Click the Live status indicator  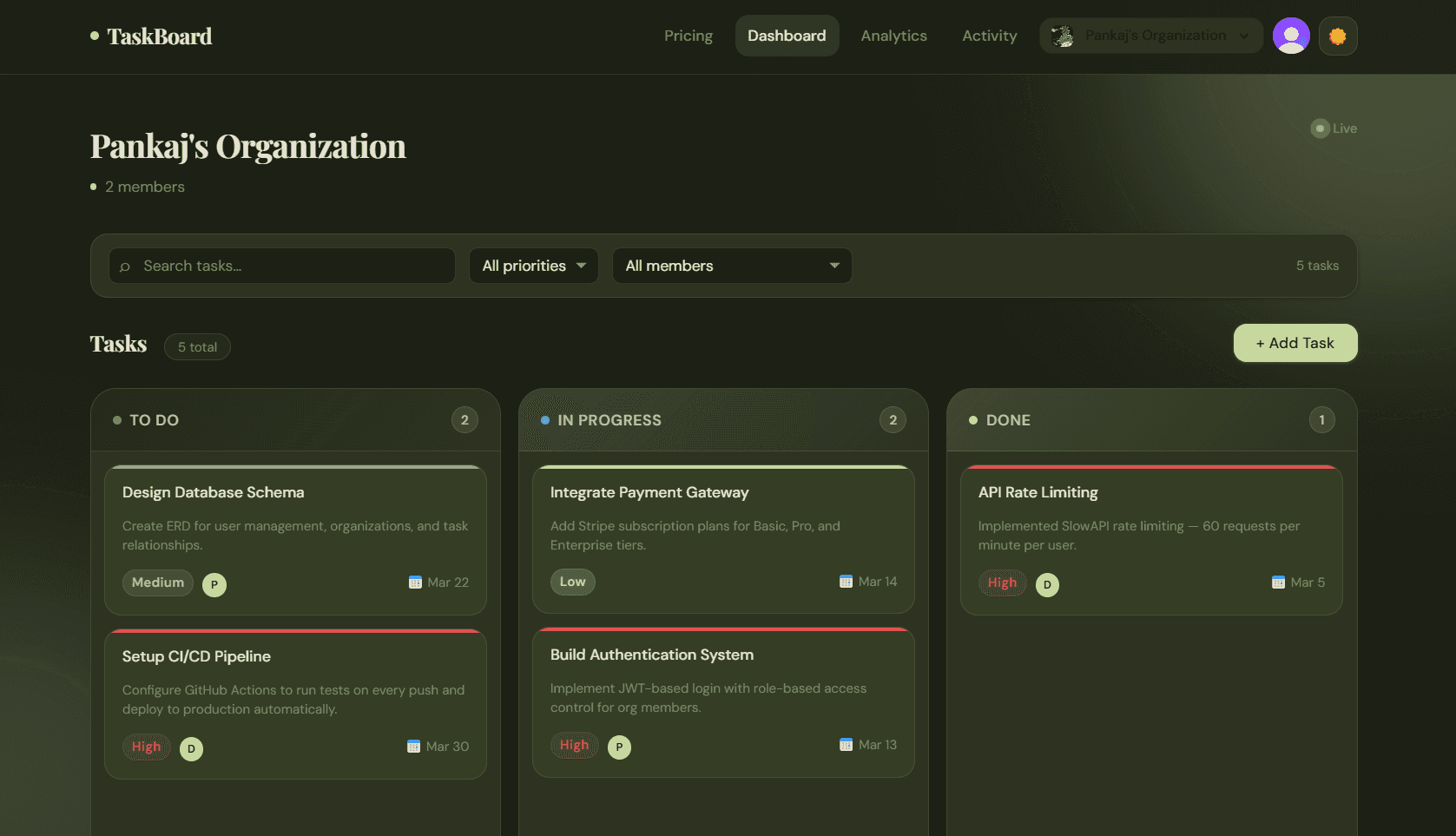[1334, 128]
